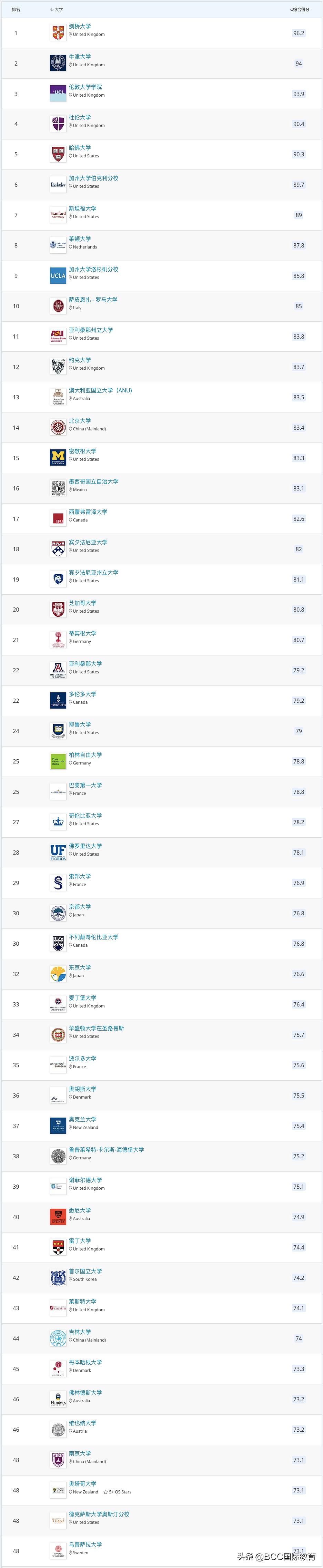Click the Cambridge University crest logo
This screenshot has height=1568, width=323.
[x=58, y=33]
